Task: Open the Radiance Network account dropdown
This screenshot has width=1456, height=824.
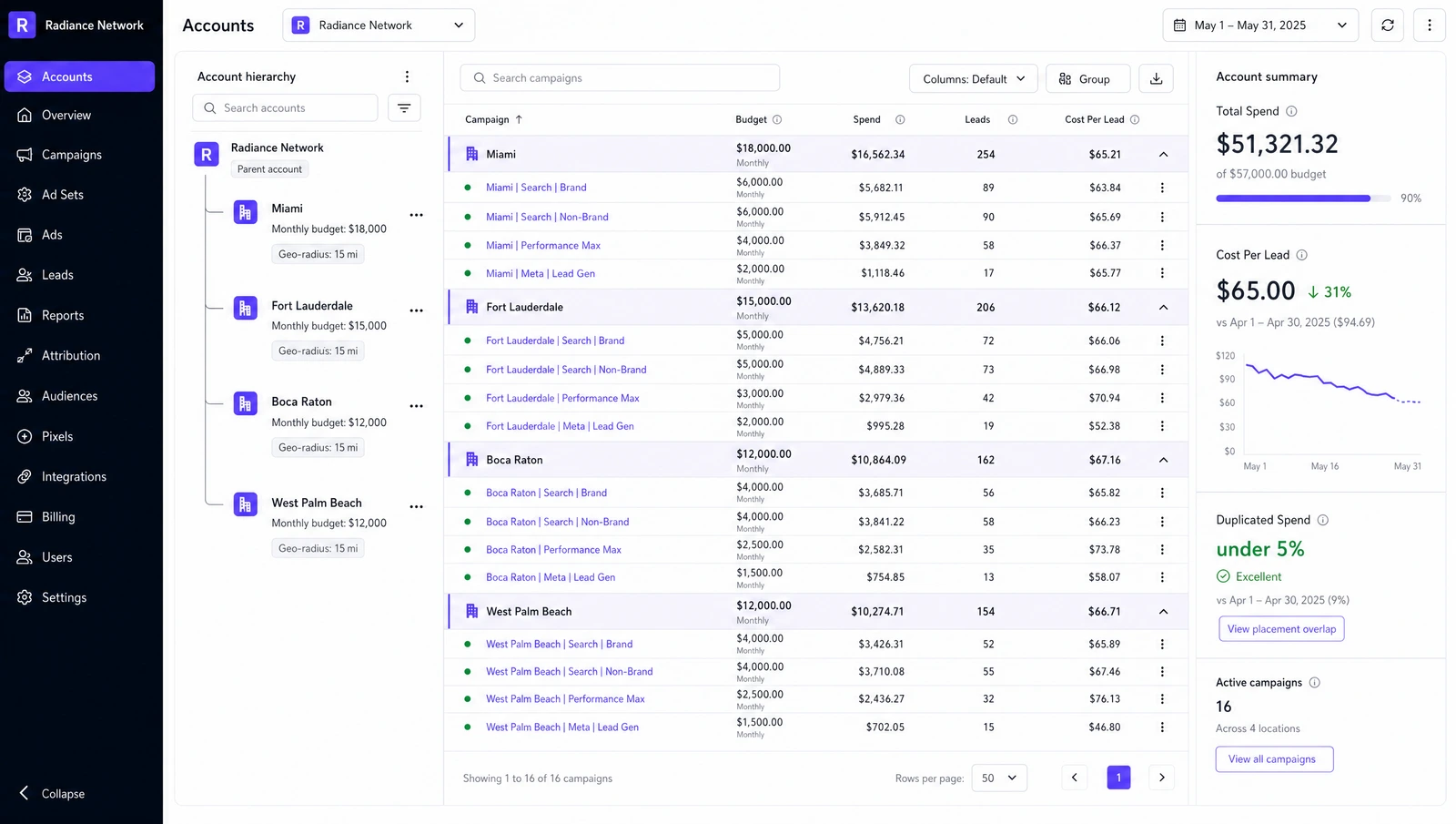Action: pos(379,25)
